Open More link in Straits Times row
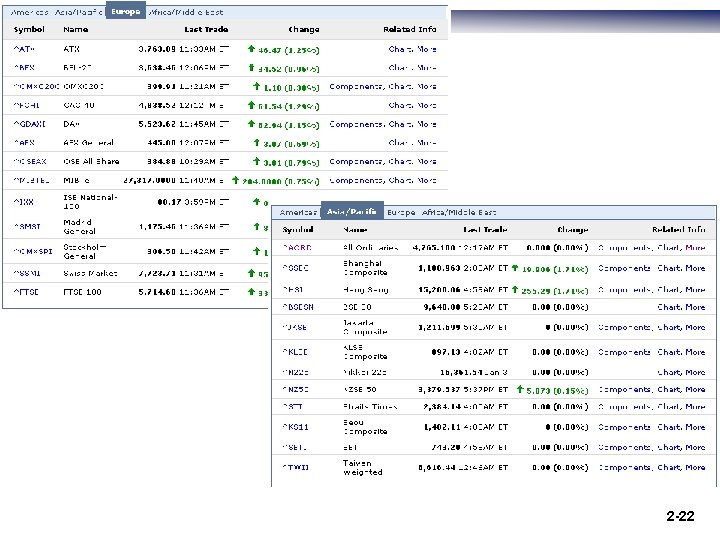 (x=695, y=406)
